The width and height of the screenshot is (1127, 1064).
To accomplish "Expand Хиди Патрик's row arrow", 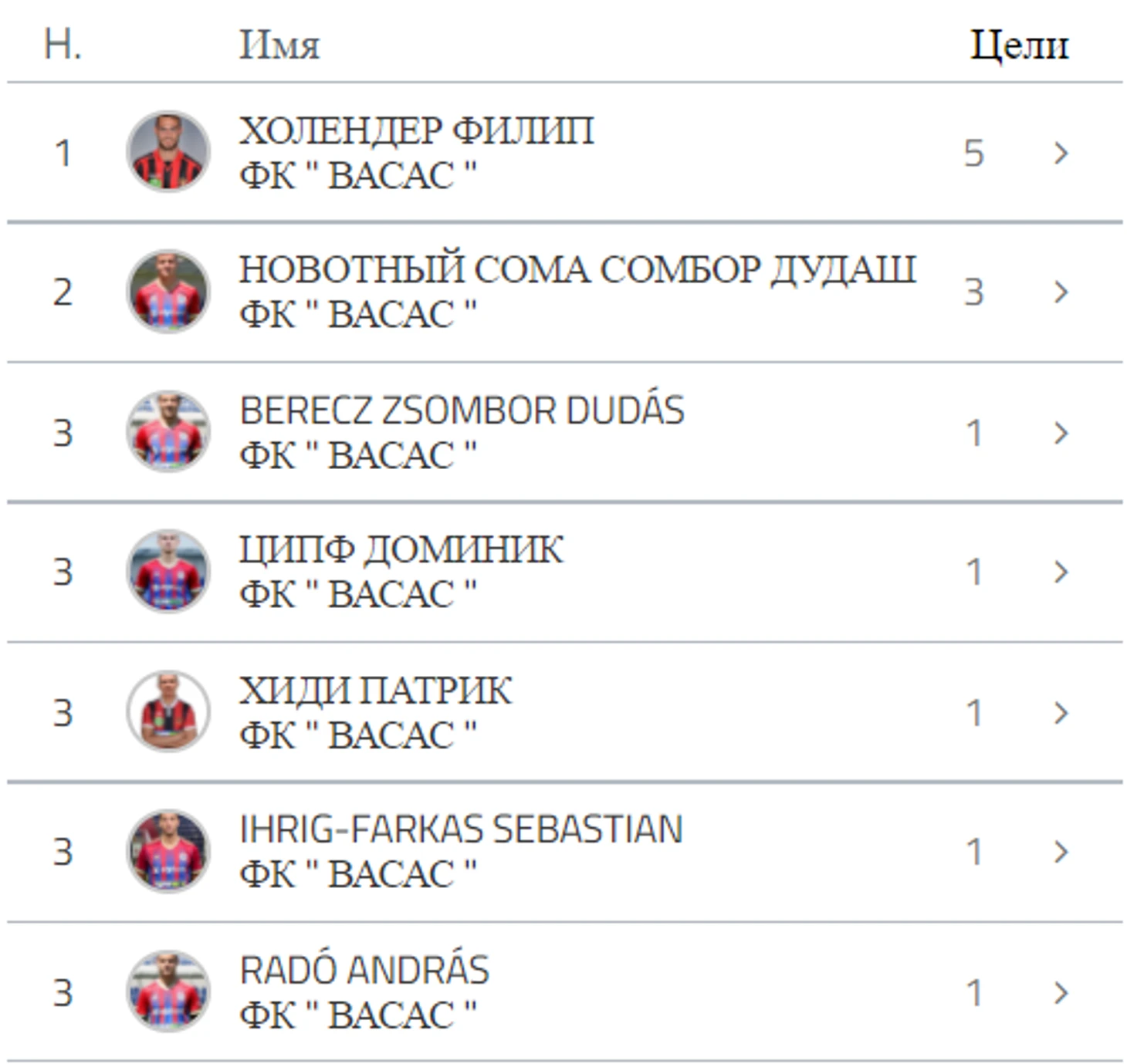I will [1061, 713].
